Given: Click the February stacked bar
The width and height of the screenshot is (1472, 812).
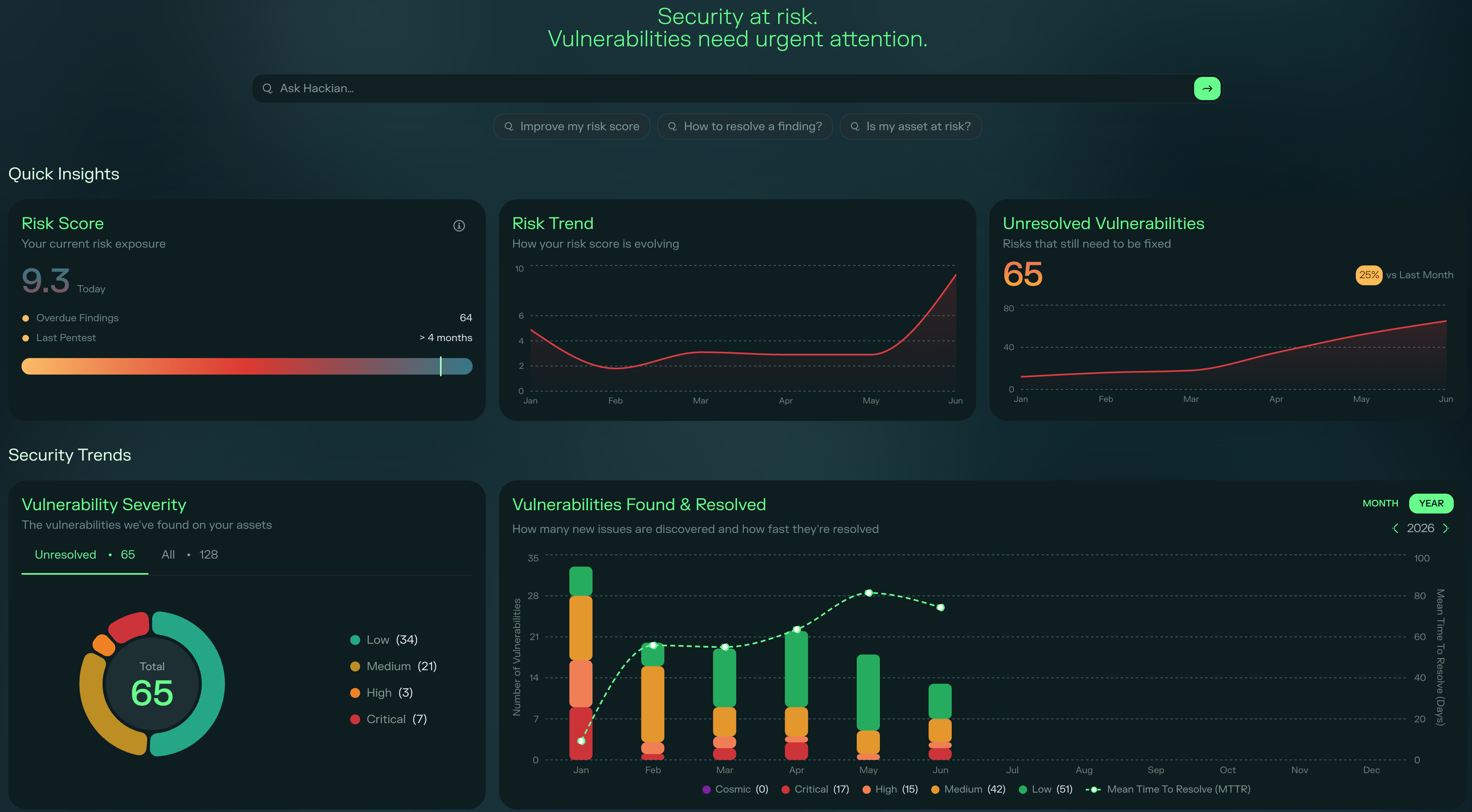Looking at the screenshot, I should point(652,701).
